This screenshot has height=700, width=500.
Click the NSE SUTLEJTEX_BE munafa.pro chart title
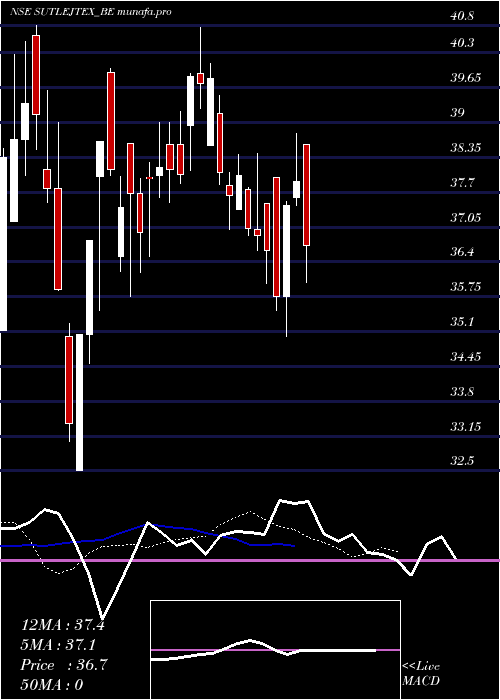91,12
